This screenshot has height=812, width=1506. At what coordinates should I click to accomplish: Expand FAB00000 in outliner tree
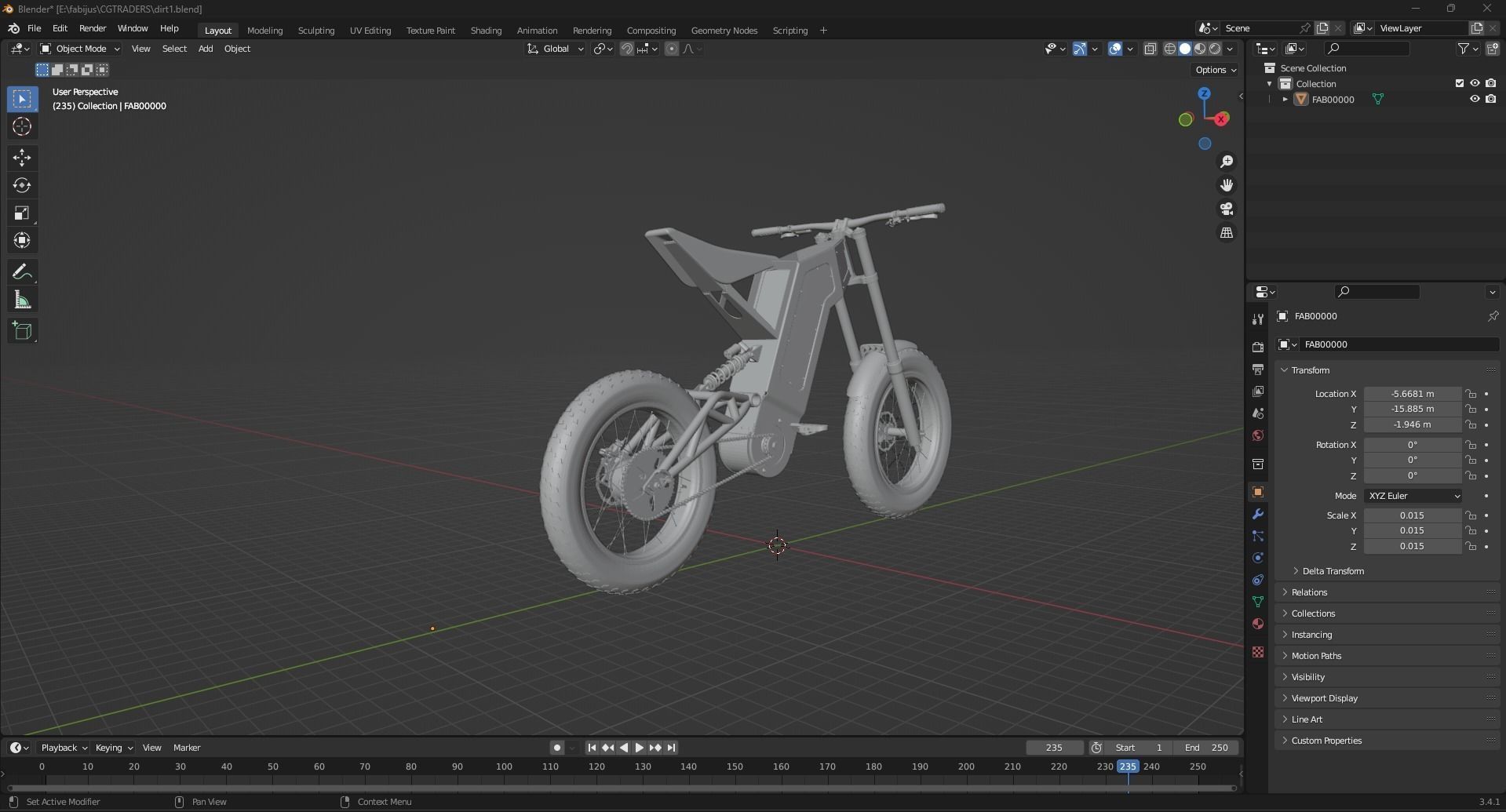click(x=1285, y=100)
